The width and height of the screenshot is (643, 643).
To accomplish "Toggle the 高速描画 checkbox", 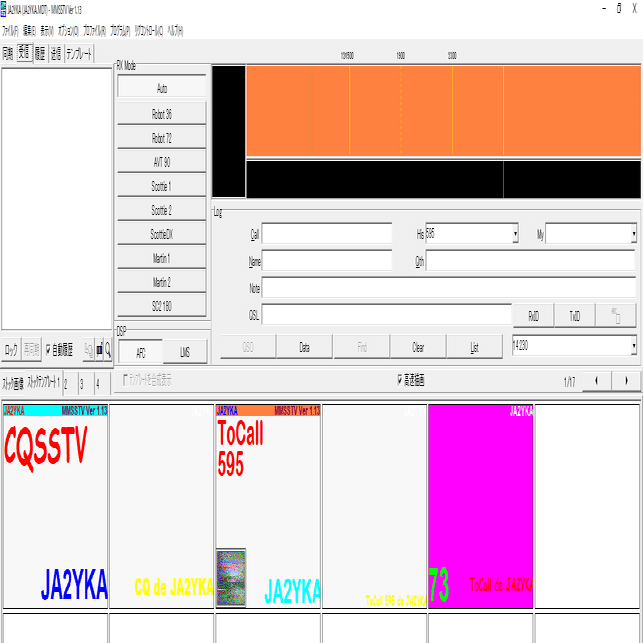I will 411,380.
